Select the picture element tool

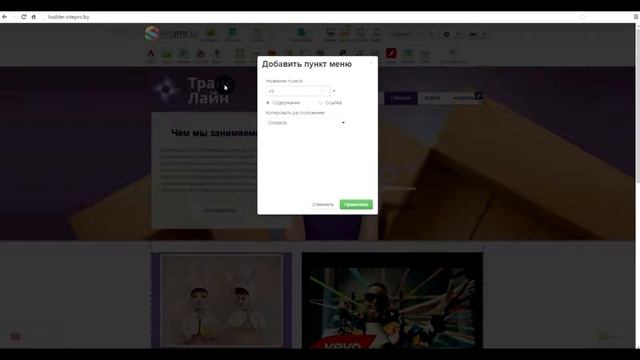tap(167, 55)
